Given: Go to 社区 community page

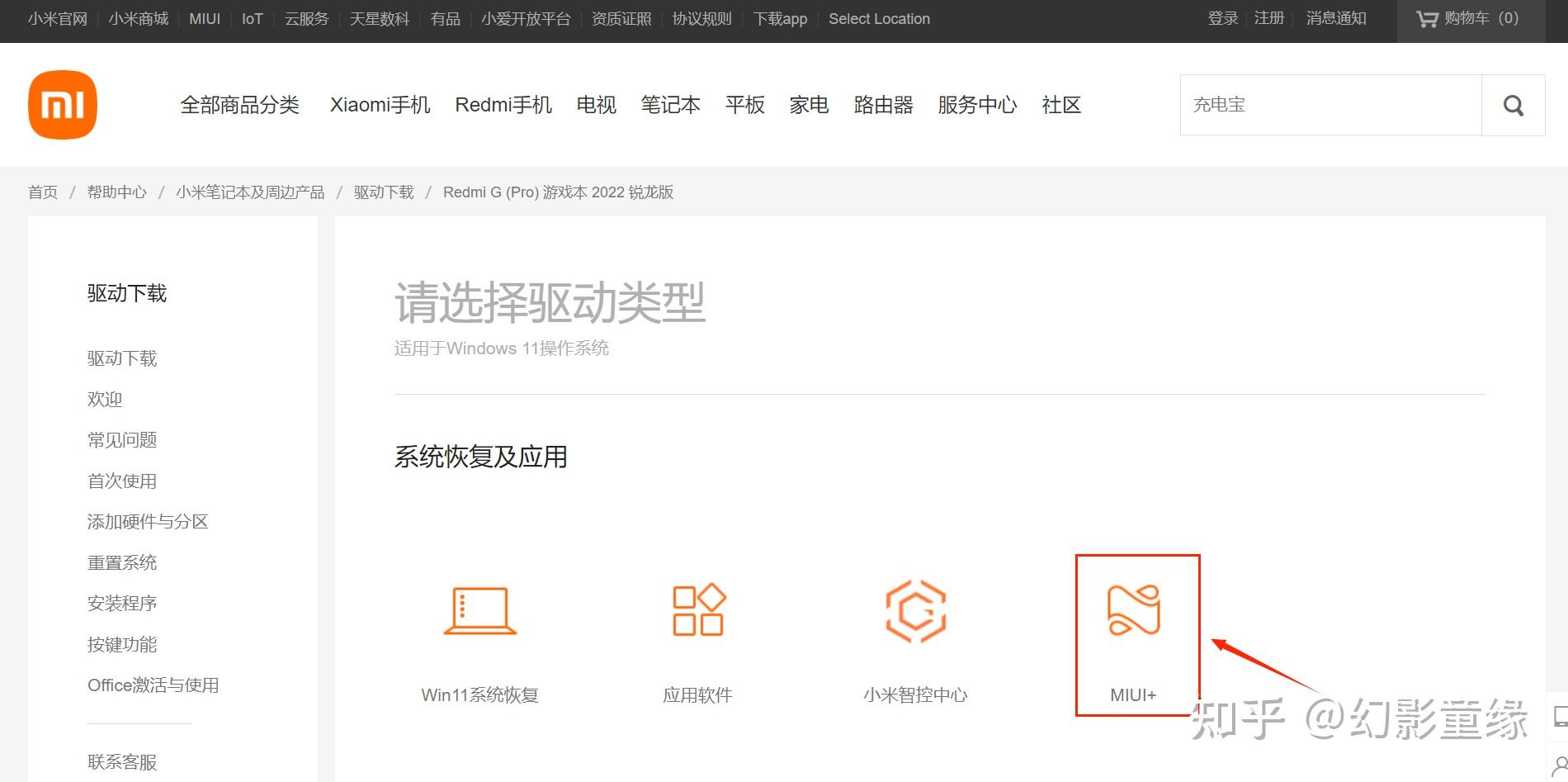Looking at the screenshot, I should coord(1061,105).
